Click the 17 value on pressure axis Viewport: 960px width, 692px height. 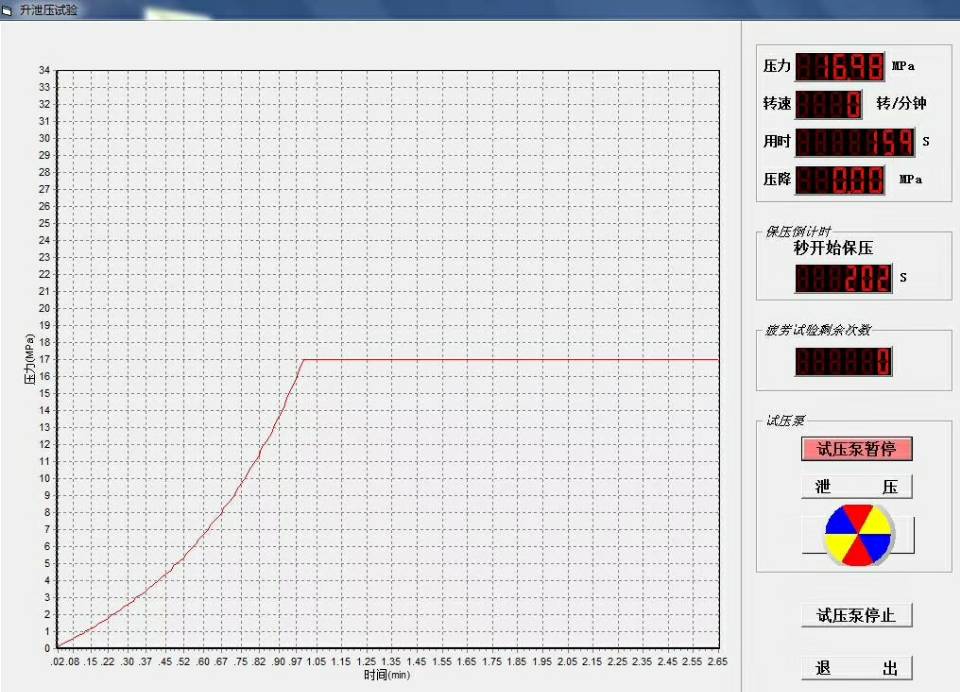[x=44, y=359]
